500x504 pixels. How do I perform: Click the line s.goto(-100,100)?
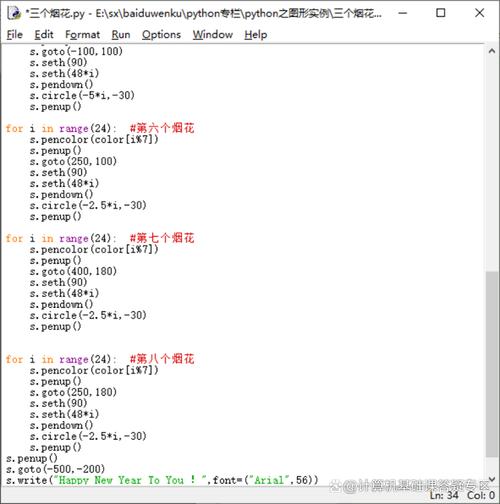76,52
